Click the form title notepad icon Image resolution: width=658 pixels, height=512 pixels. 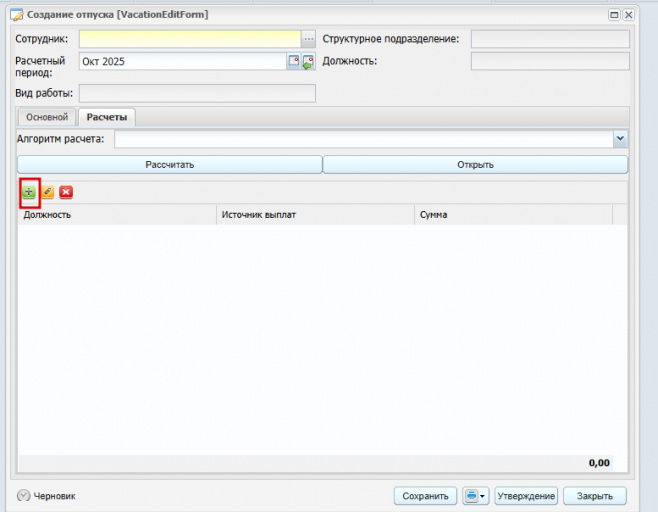(17, 15)
